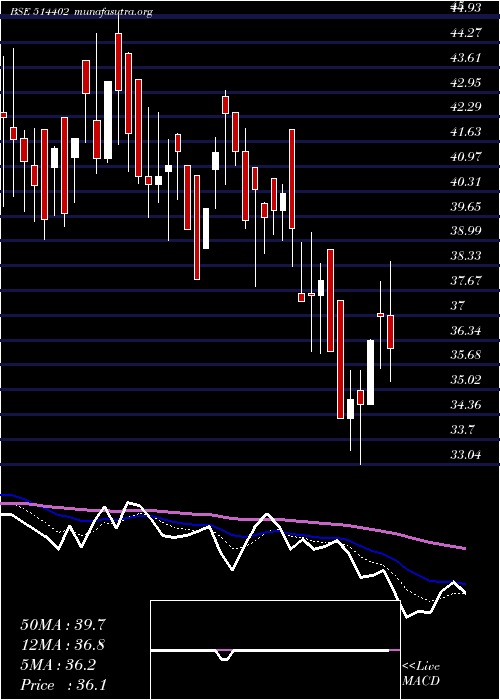Select the 43.61 price axis label
This screenshot has width=500, height=700.
[467, 57]
